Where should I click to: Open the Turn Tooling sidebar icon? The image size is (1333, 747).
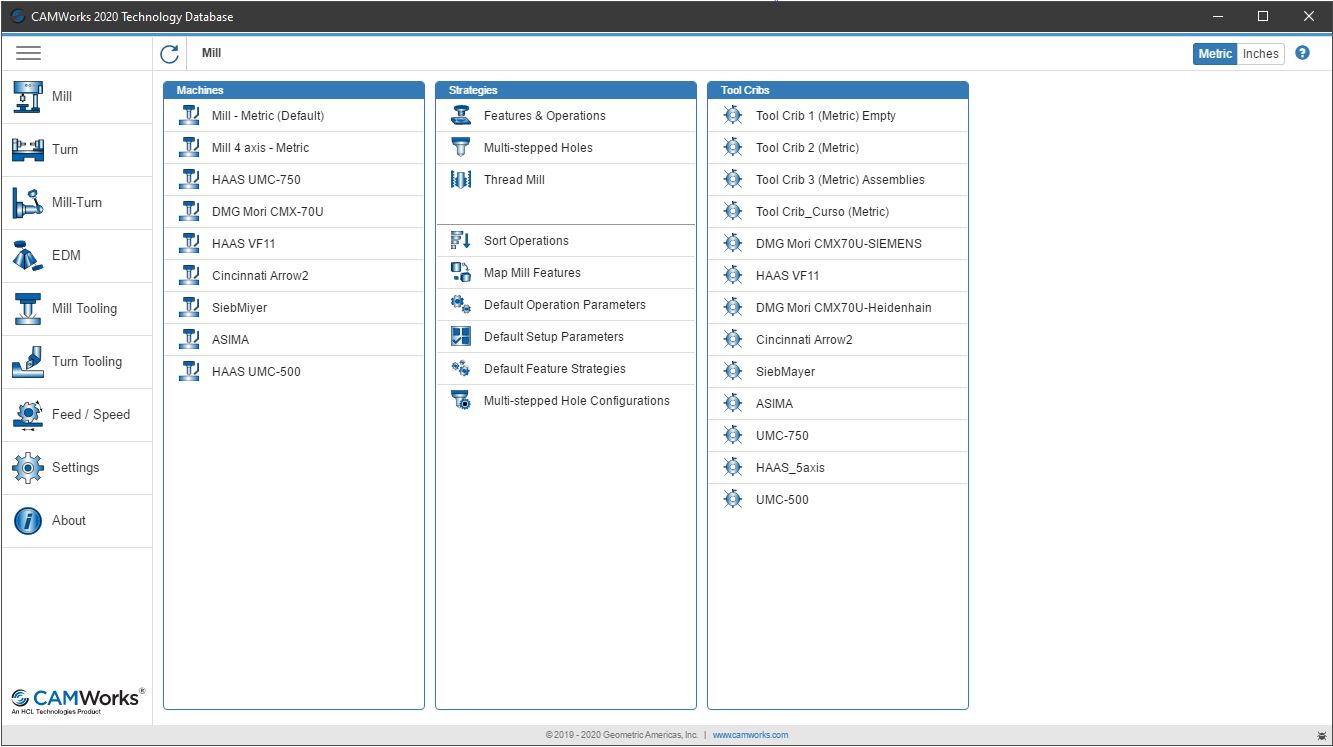pos(28,362)
